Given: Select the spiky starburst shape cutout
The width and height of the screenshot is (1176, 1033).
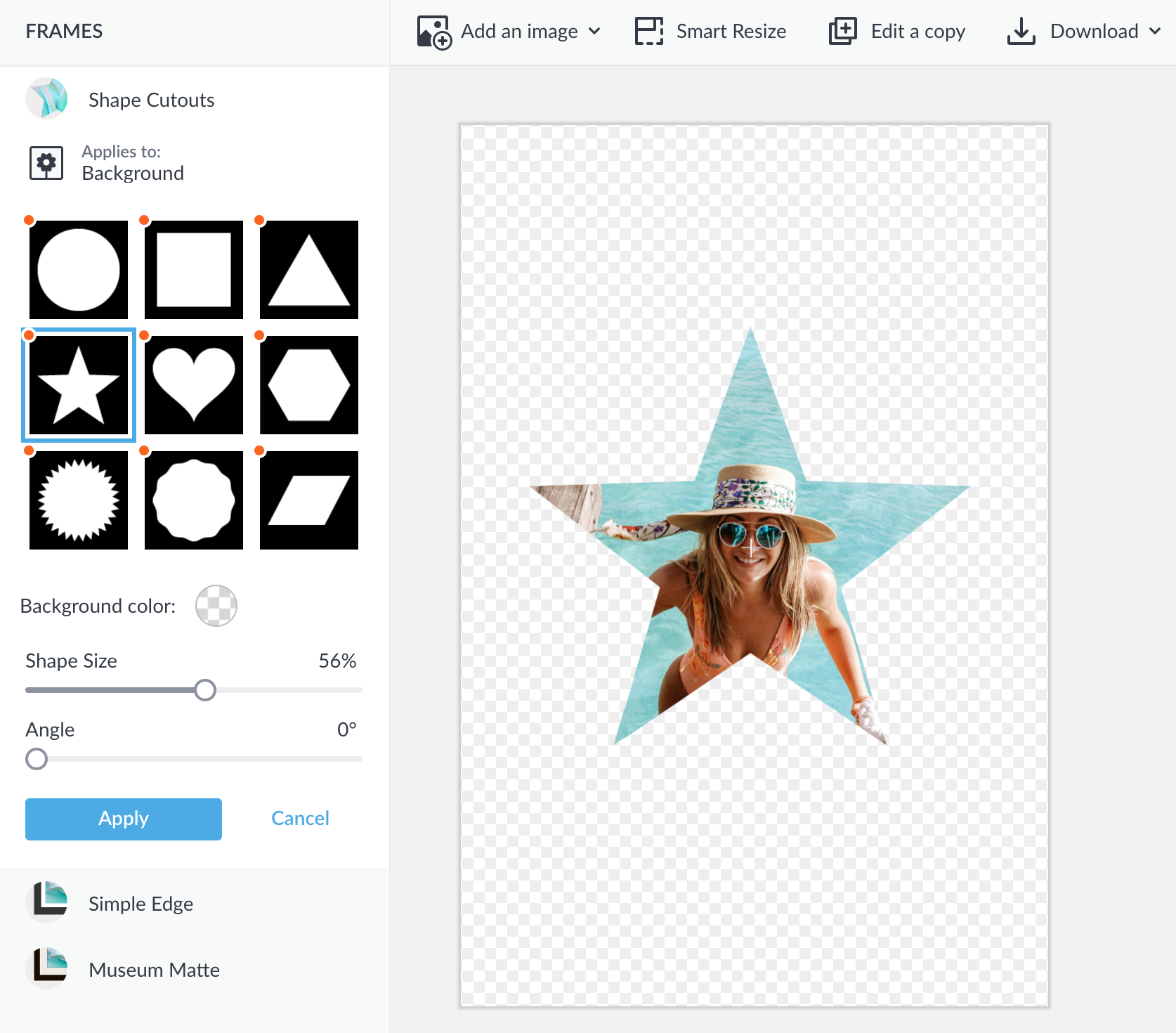Looking at the screenshot, I should 79,500.
